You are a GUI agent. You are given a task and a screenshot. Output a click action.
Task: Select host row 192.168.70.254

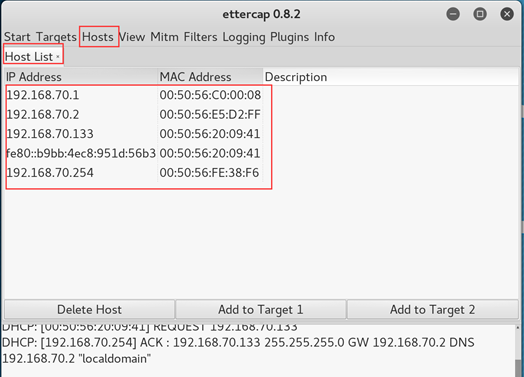(x=261, y=172)
